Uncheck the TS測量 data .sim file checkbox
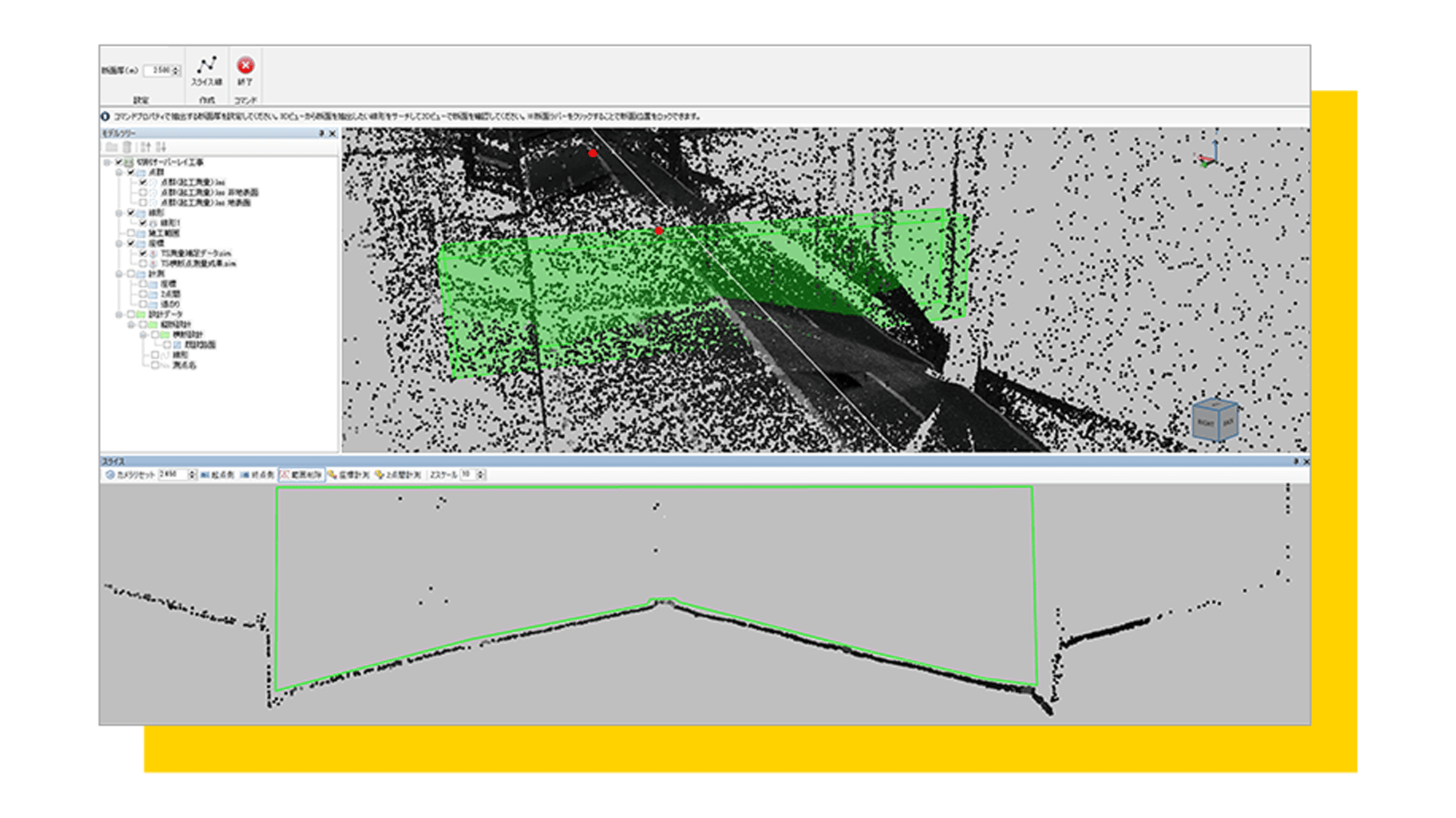 click(x=143, y=253)
